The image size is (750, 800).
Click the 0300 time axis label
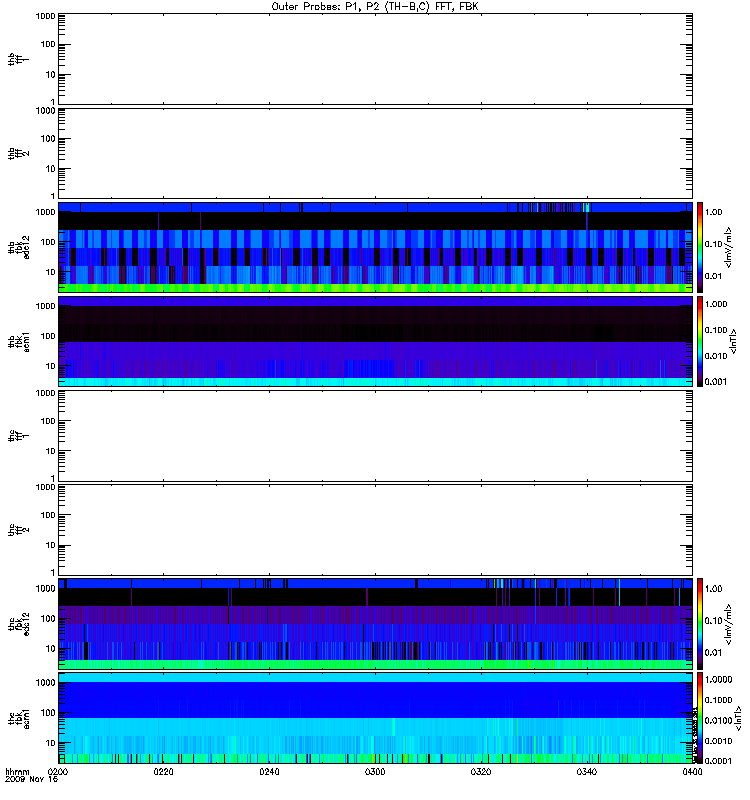[x=375, y=772]
